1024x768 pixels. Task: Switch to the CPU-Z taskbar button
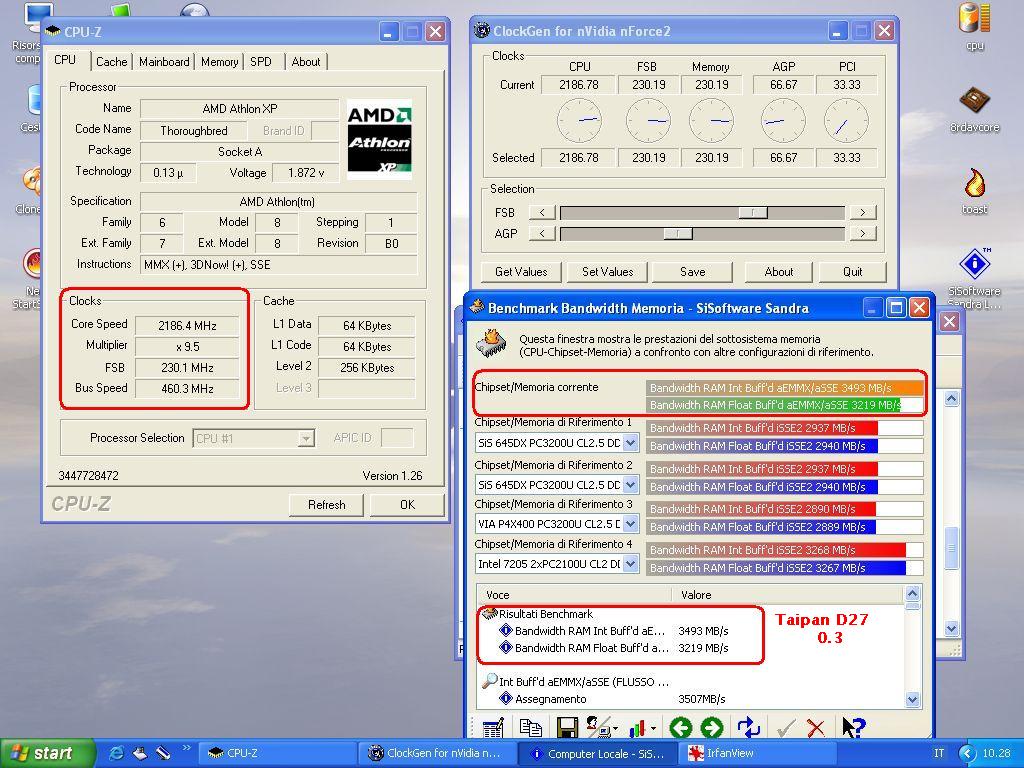pyautogui.click(x=277, y=754)
